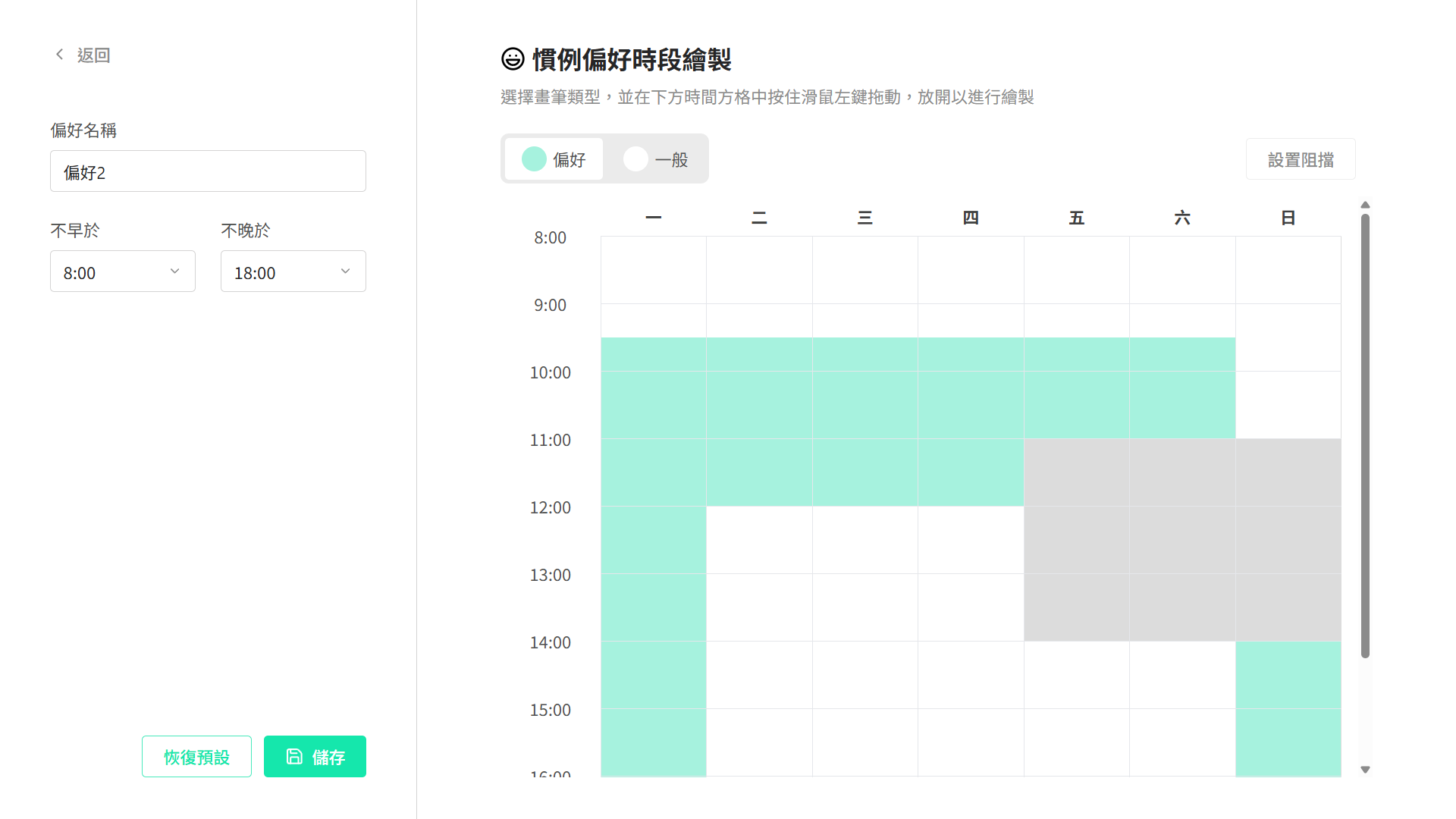Image resolution: width=1456 pixels, height=819 pixels.
Task: Click the down arrow on the vertical scrollbar
Action: pyautogui.click(x=1365, y=769)
